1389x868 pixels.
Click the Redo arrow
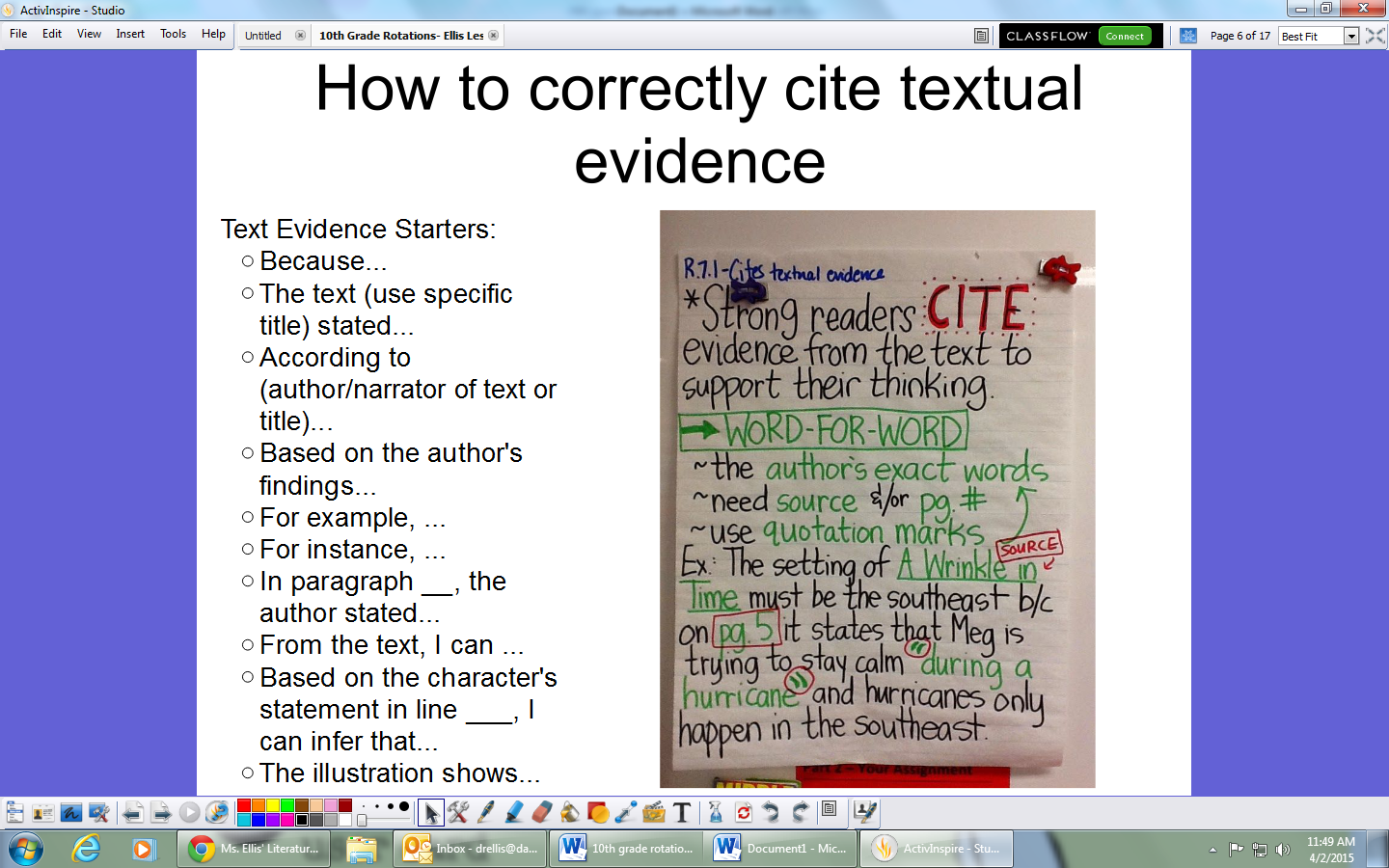tap(800, 813)
